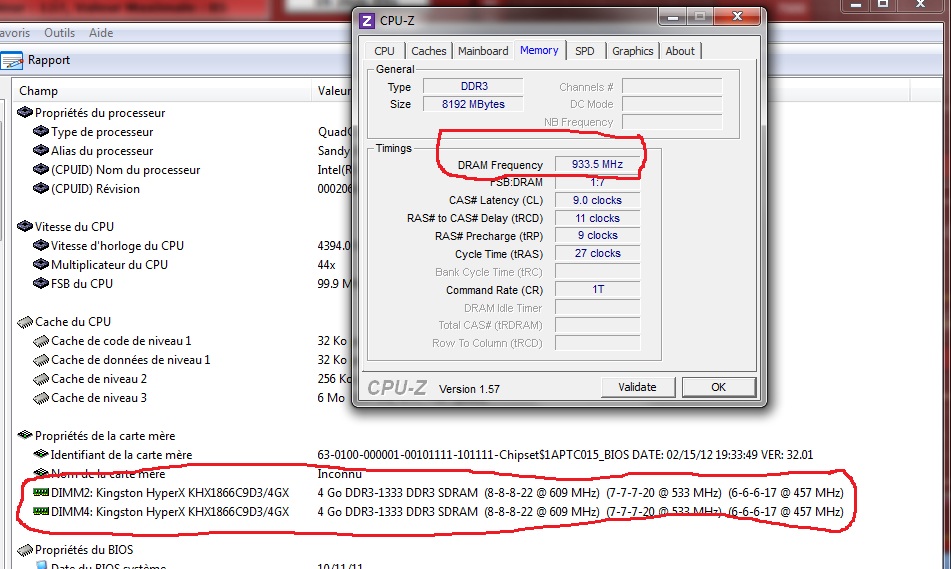Click the Cache du CPU section icon
951x569 pixels.
[x=26, y=322]
